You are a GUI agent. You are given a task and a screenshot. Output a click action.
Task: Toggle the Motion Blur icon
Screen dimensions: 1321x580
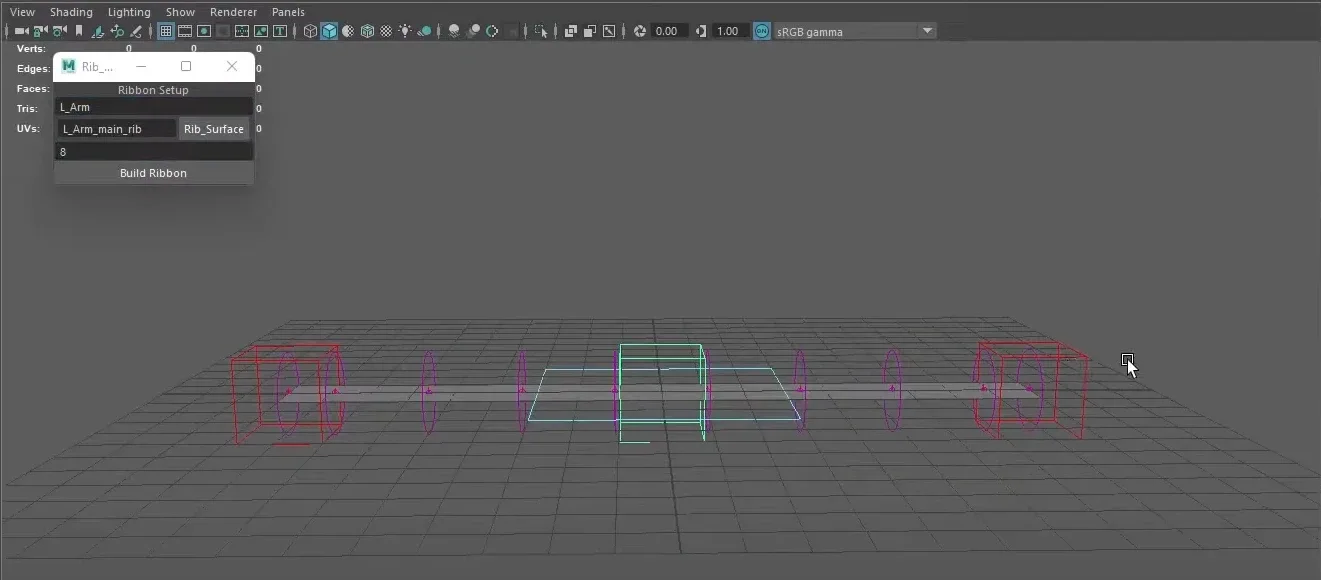tap(473, 31)
